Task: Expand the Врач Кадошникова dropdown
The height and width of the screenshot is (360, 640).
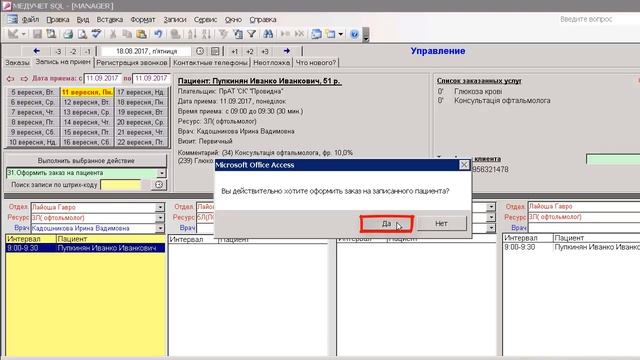Action: coord(160,229)
